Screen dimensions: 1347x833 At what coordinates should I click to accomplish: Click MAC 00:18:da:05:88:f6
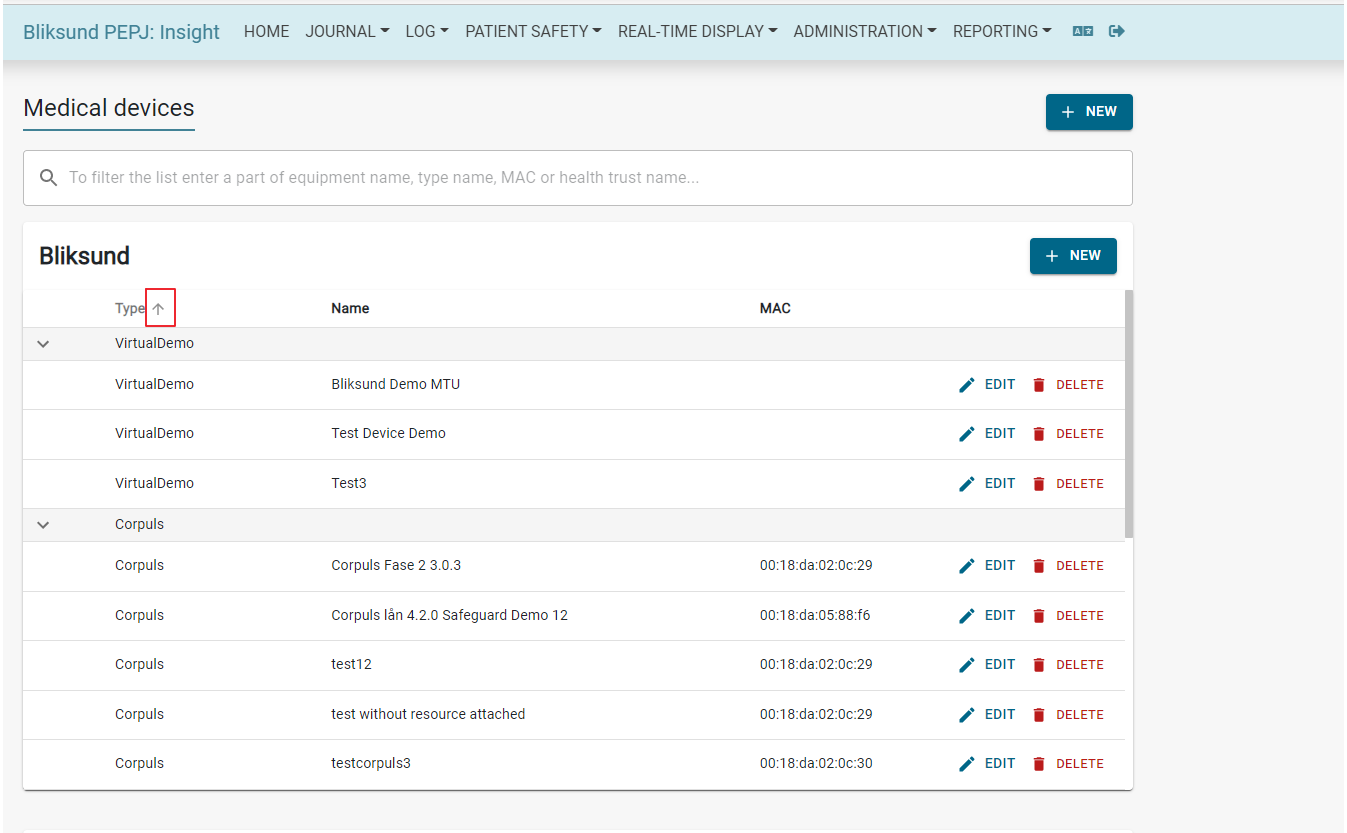coord(815,616)
